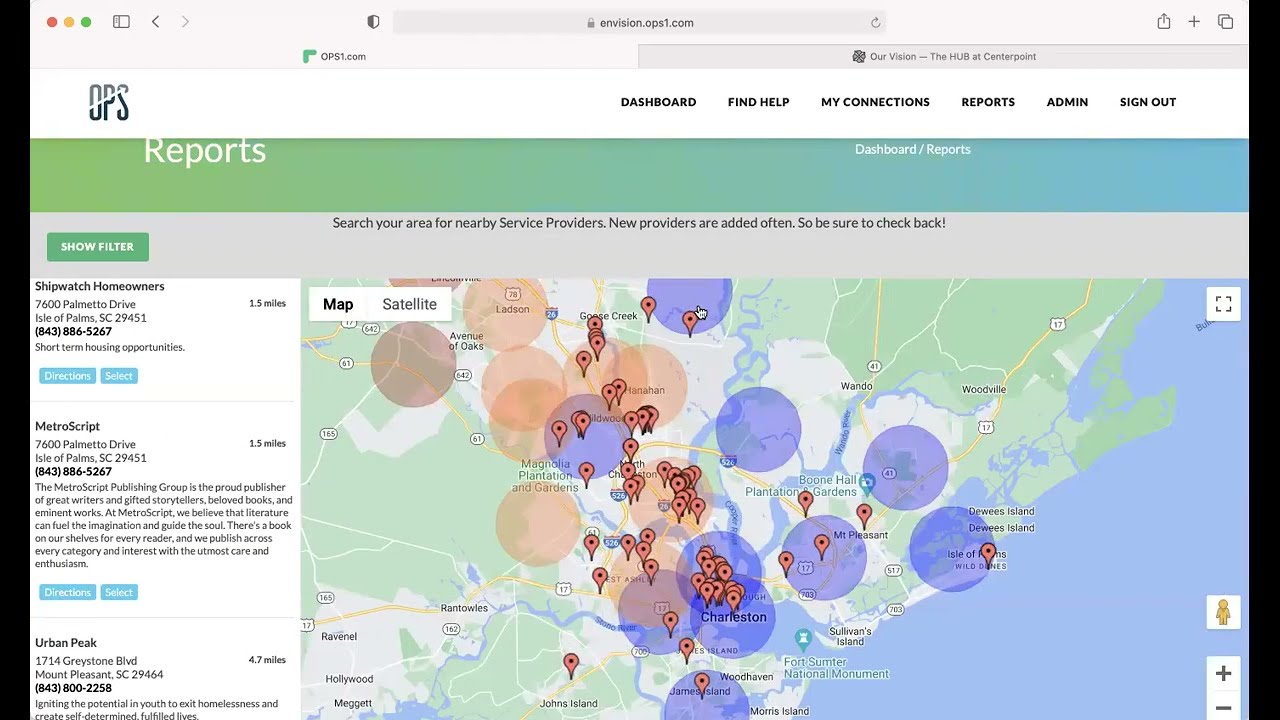Click the map pin just above Mt Pleasant label

click(864, 516)
